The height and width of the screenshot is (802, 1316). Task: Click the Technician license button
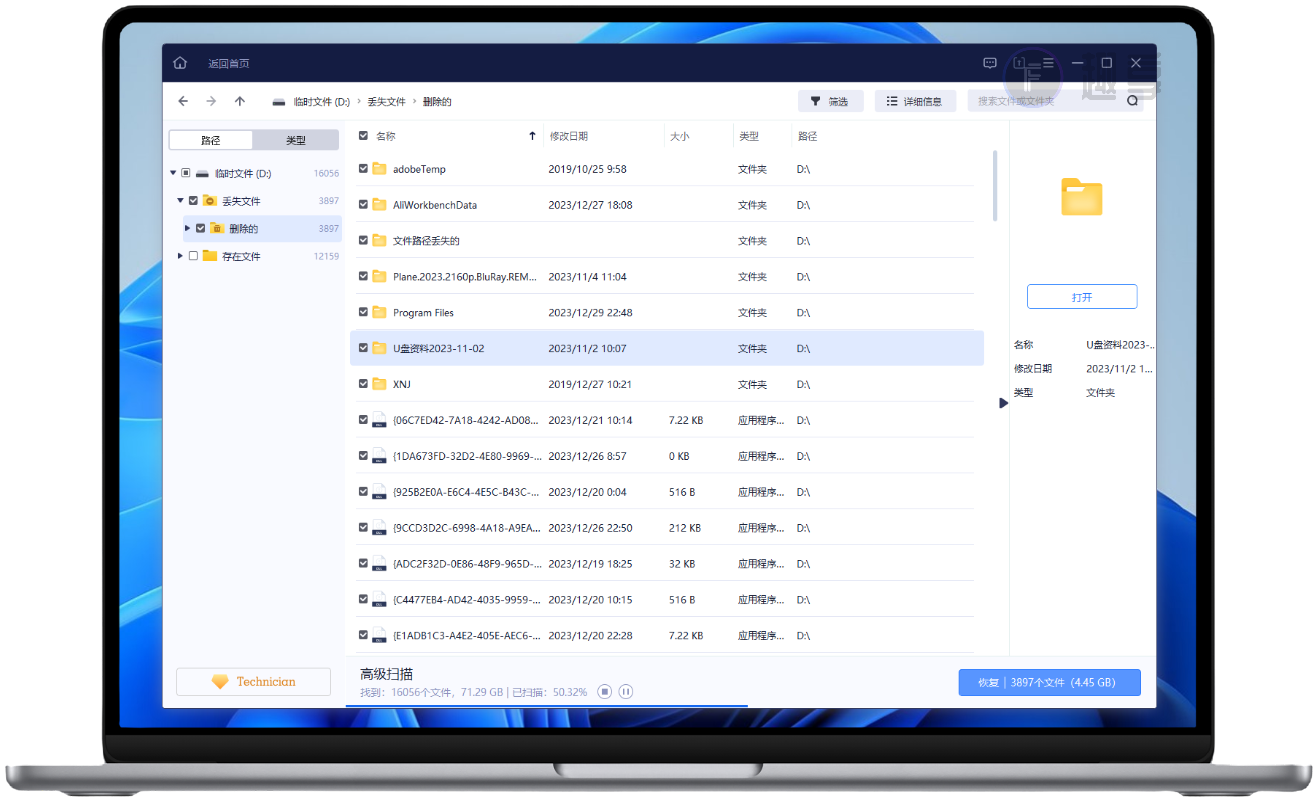pyautogui.click(x=253, y=682)
